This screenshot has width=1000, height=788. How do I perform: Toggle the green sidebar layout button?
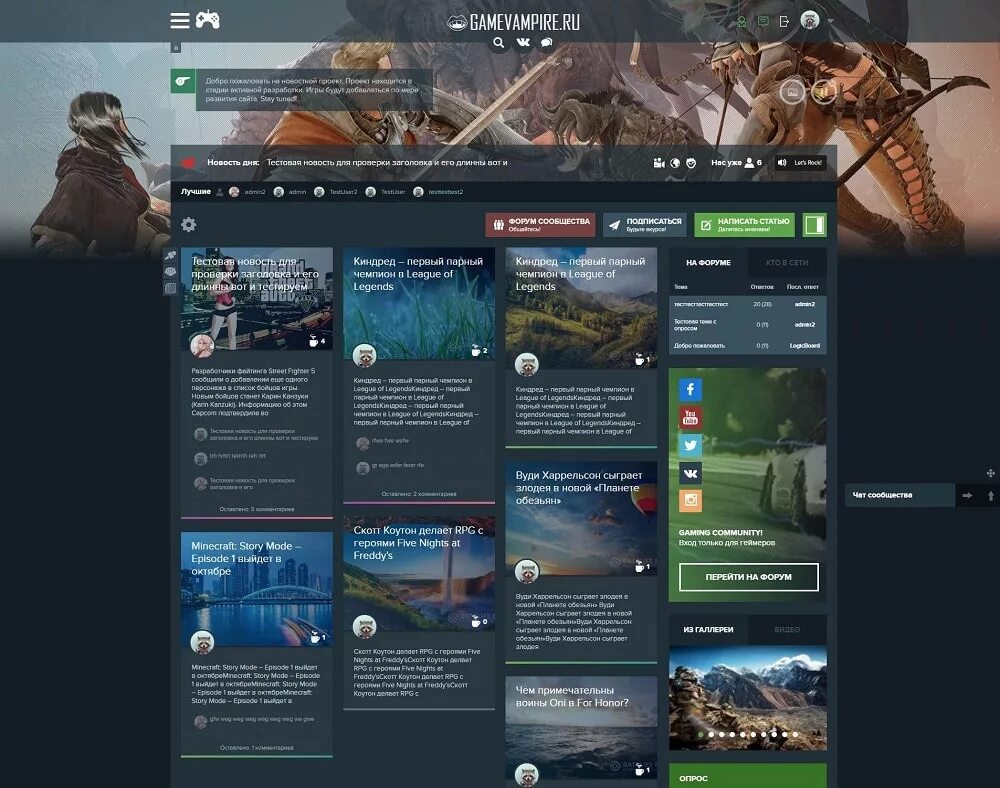[814, 224]
